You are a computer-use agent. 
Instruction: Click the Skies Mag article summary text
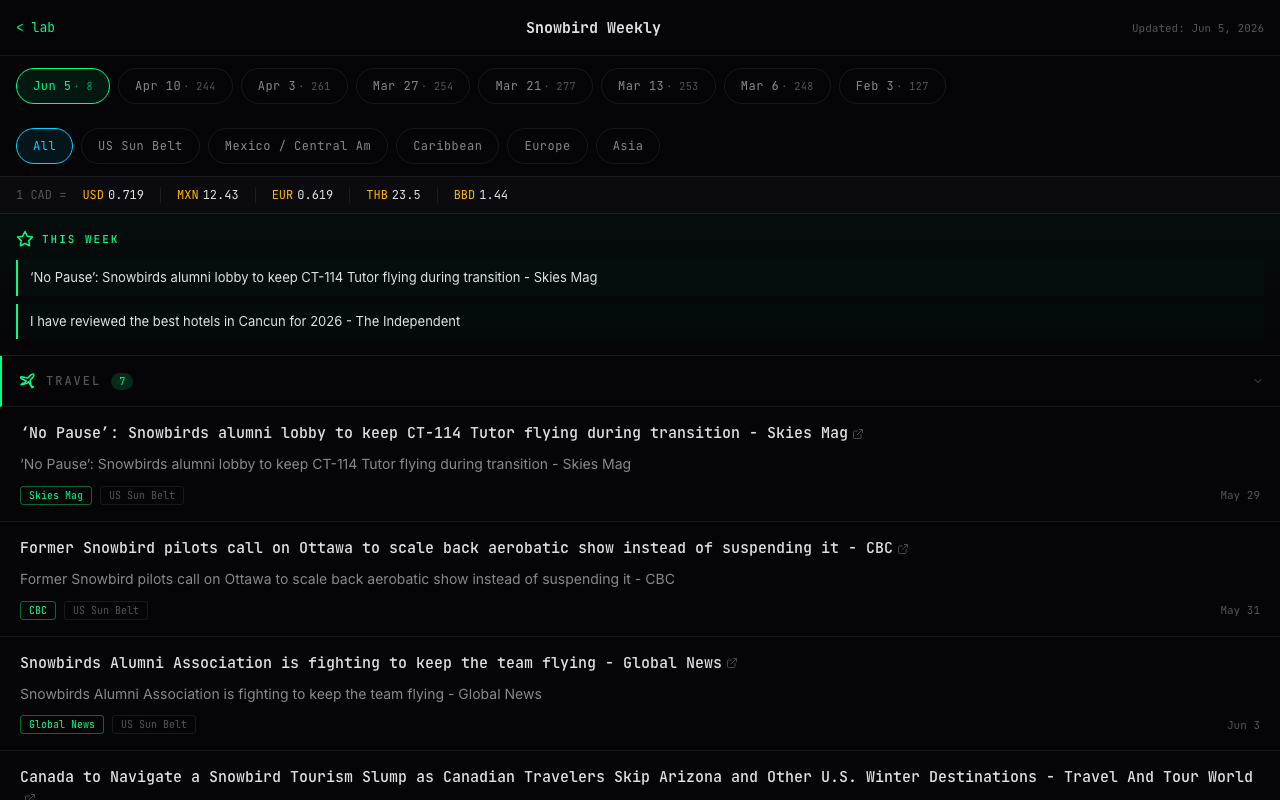325,465
